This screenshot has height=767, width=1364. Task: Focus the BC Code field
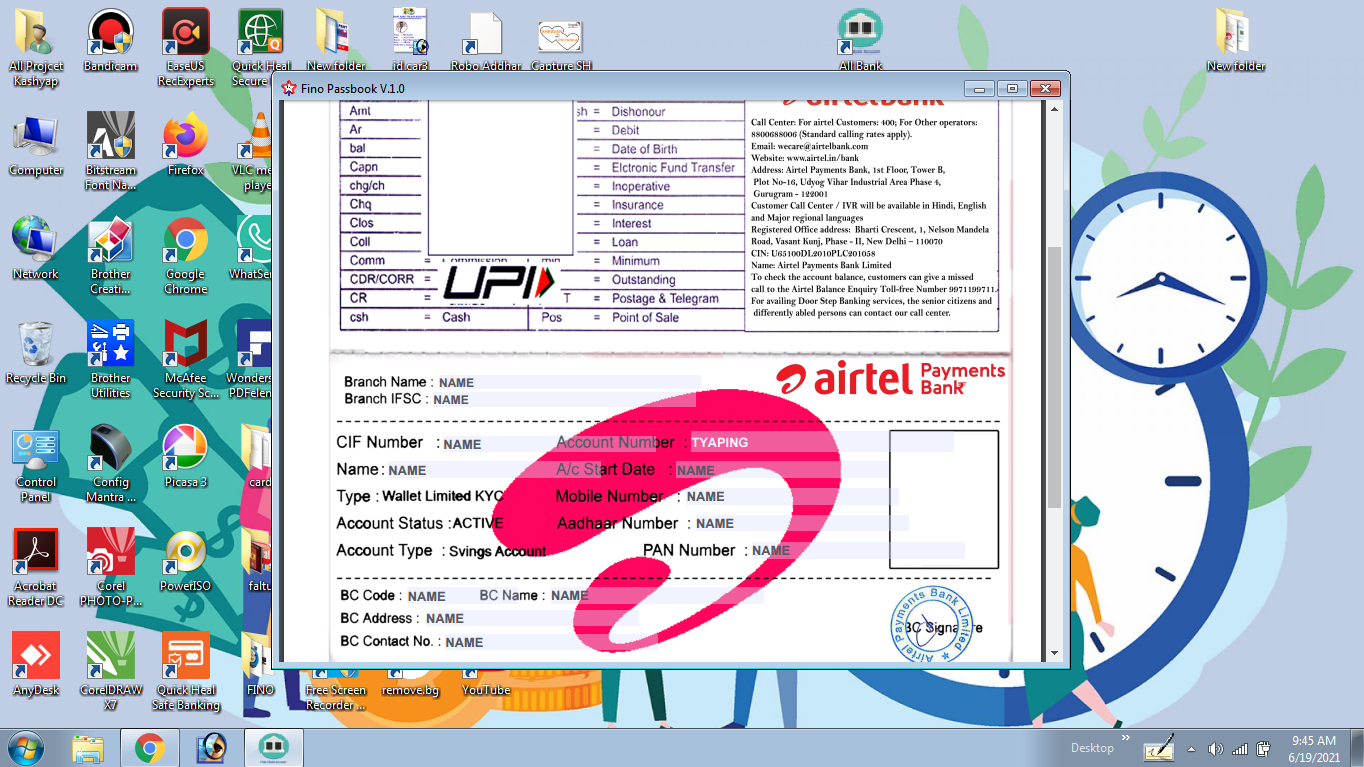(440, 596)
